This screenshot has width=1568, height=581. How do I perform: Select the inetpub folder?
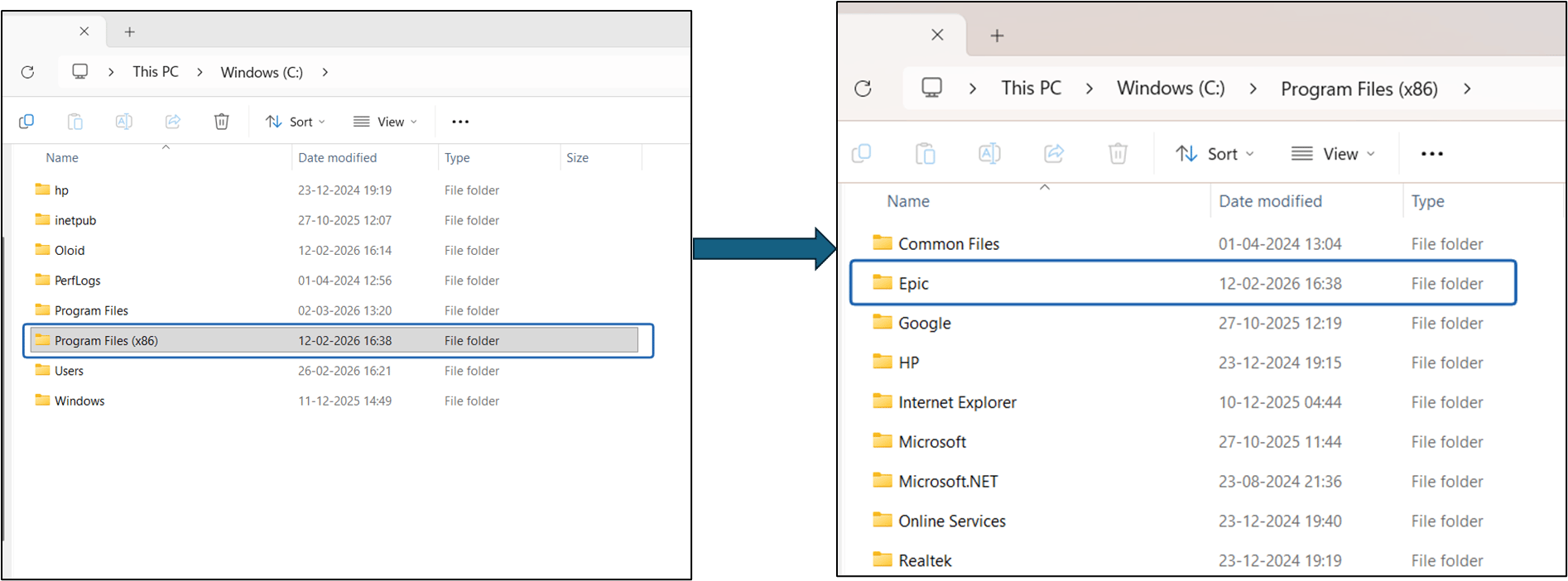336,220
